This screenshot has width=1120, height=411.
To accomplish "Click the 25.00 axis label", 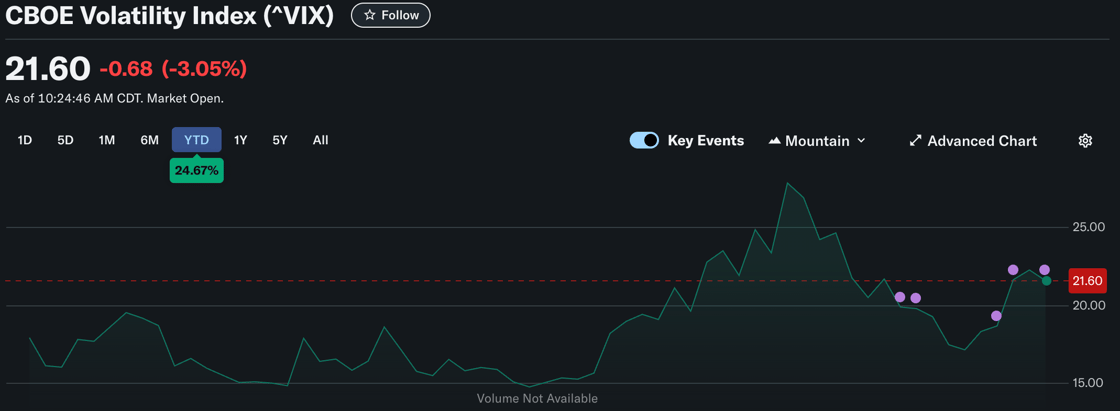I will click(1089, 227).
